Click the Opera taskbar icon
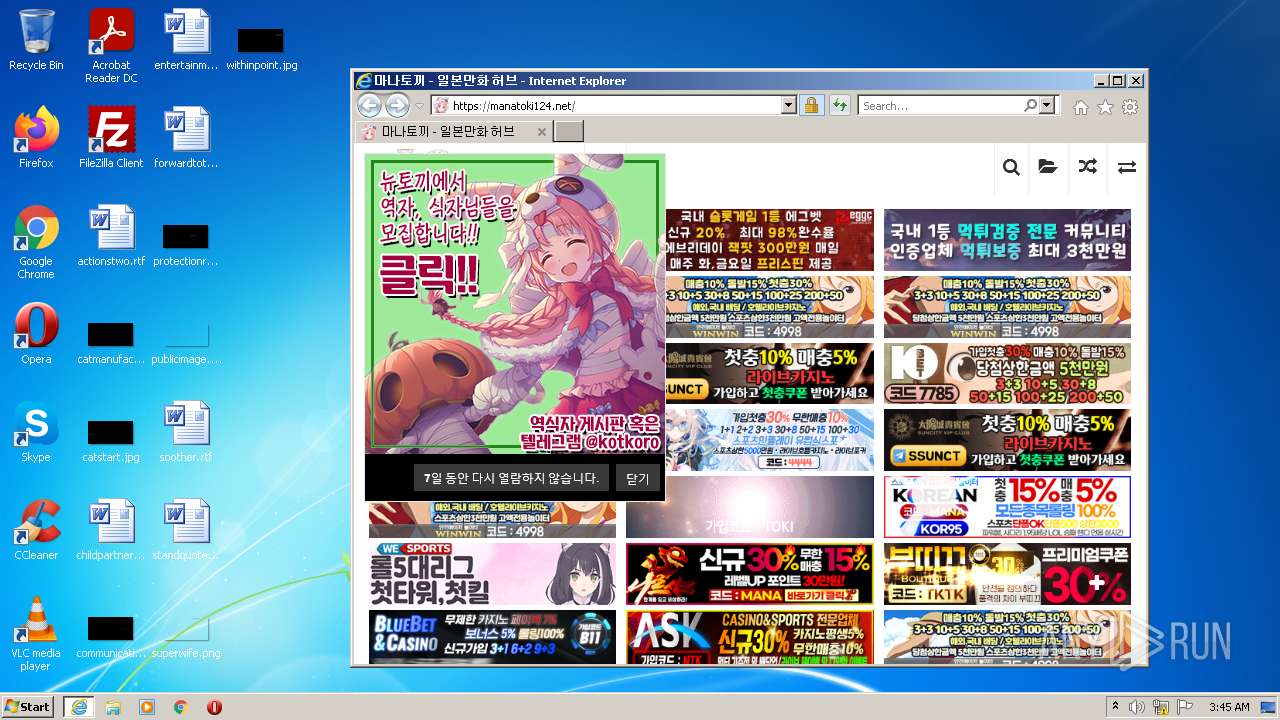Screen dimensions: 1280x720 point(214,707)
